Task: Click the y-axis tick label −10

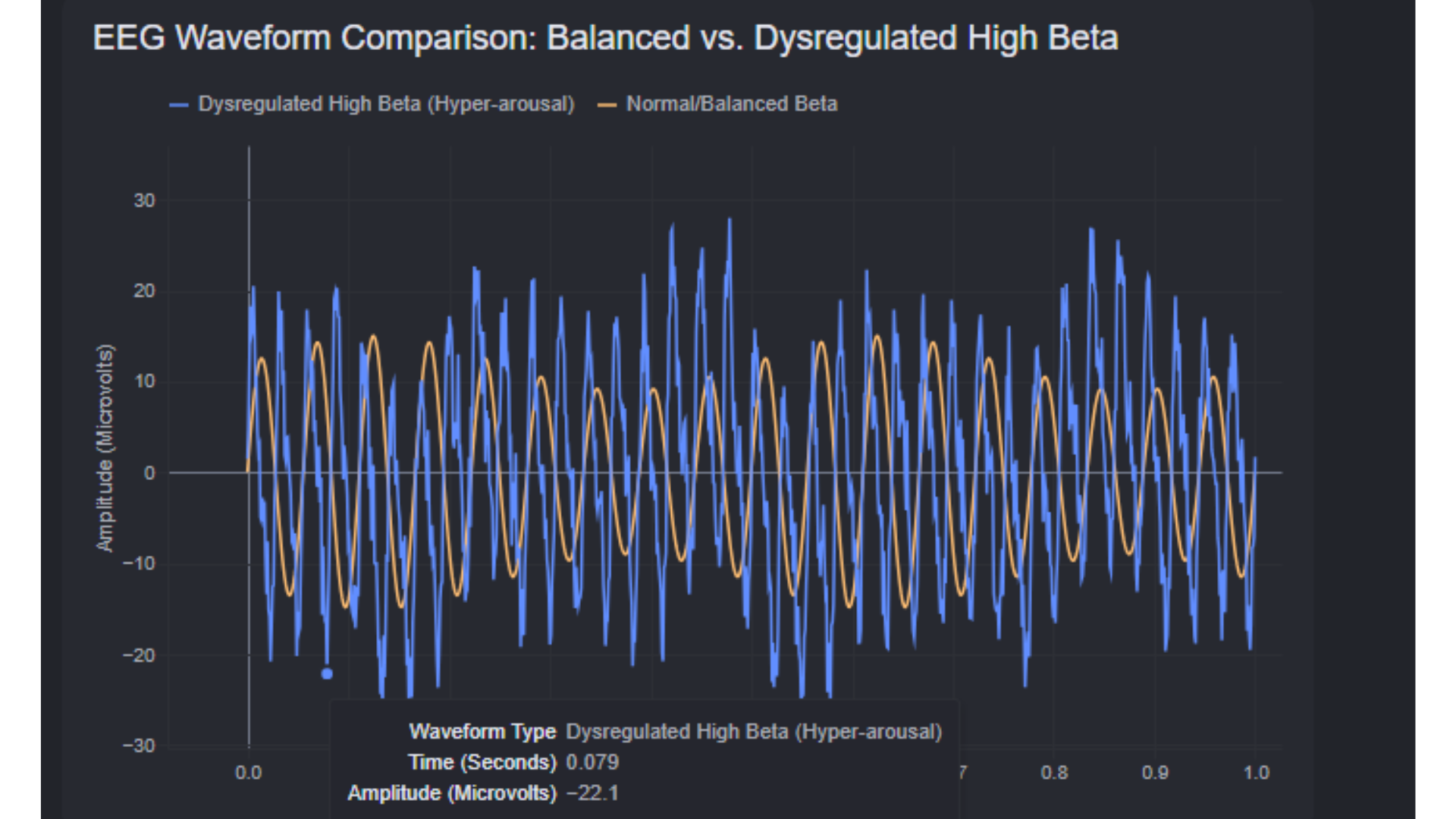Action: point(139,563)
